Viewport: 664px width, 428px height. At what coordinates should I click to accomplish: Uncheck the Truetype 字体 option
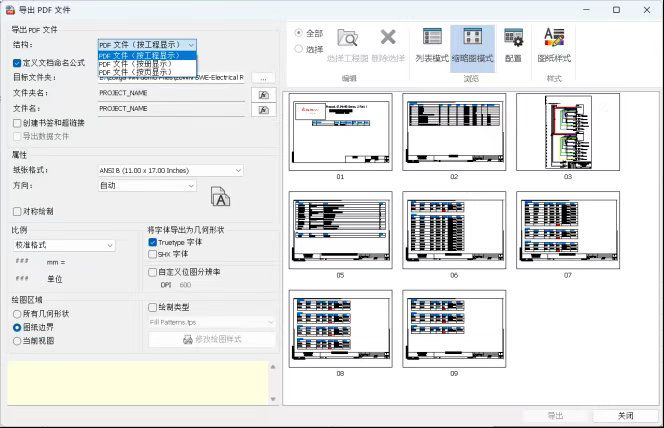click(152, 242)
